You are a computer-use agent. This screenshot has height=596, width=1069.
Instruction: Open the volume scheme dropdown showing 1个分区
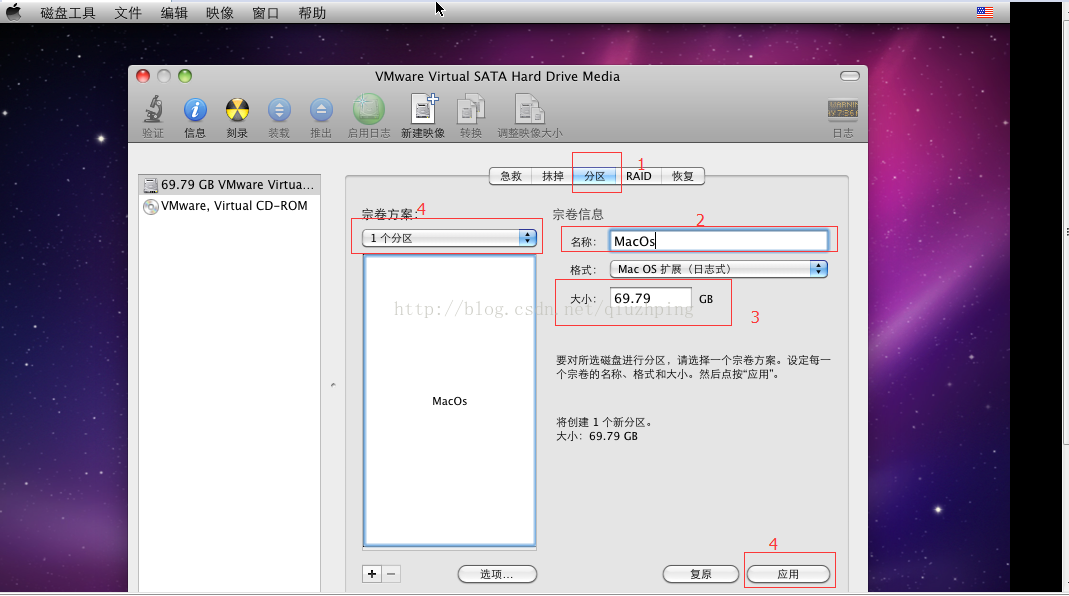[449, 238]
